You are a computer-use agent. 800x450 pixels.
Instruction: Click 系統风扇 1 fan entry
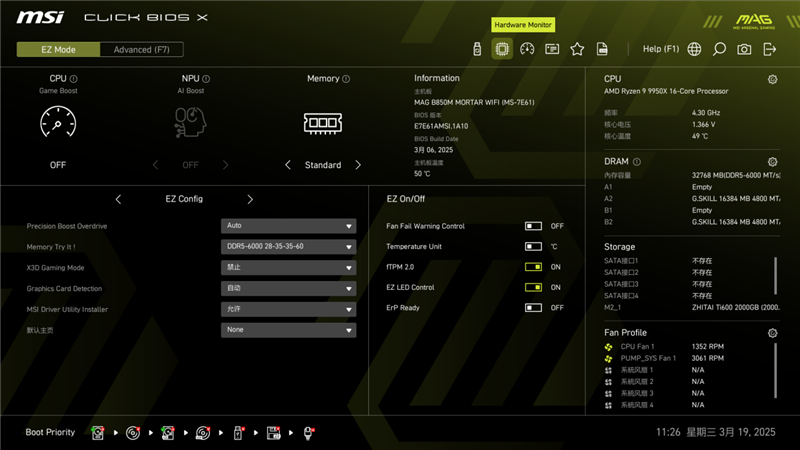click(x=637, y=370)
